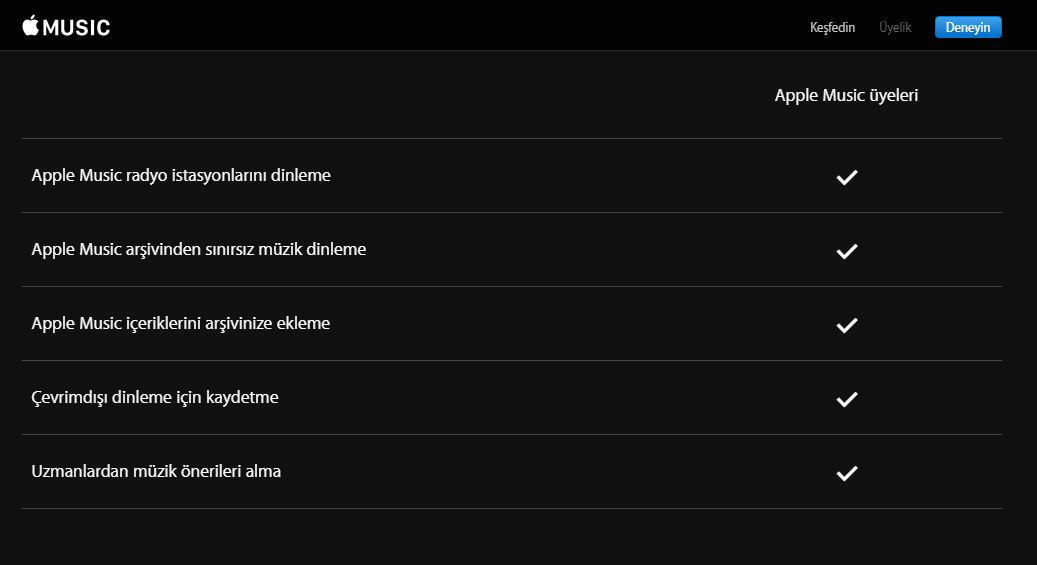Screen dimensions: 1037x565
Task: Select 'Çevrimdışı dinleme için kaydetme' row label
Action: (155, 398)
